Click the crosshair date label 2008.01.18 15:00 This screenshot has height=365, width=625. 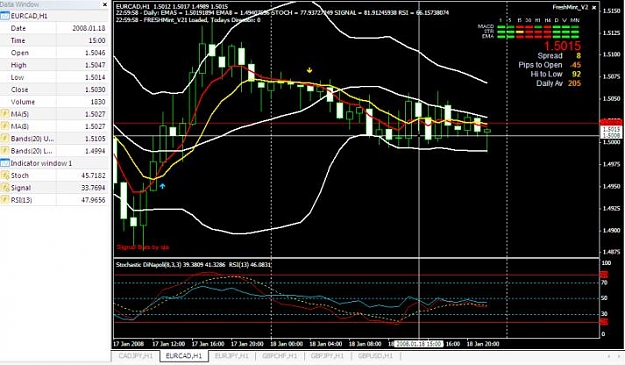coord(419,344)
